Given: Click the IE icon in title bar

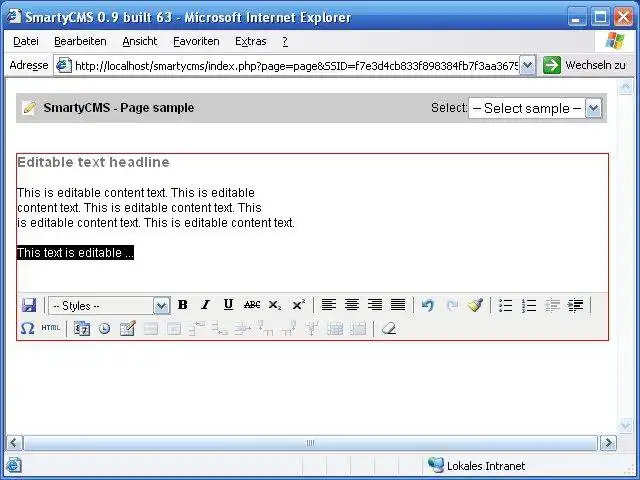Looking at the screenshot, I should [x=14, y=16].
